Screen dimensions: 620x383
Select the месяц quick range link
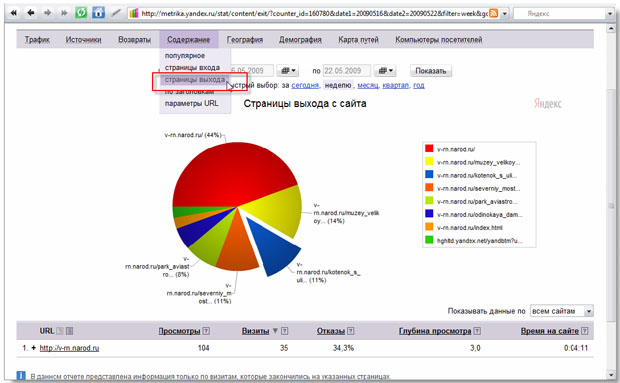(x=368, y=85)
